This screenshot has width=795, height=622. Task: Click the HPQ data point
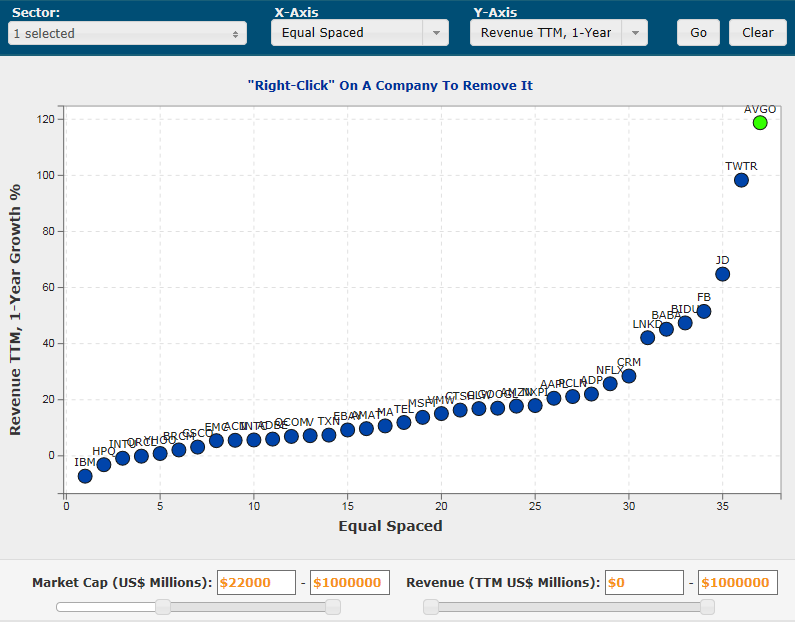[104, 464]
